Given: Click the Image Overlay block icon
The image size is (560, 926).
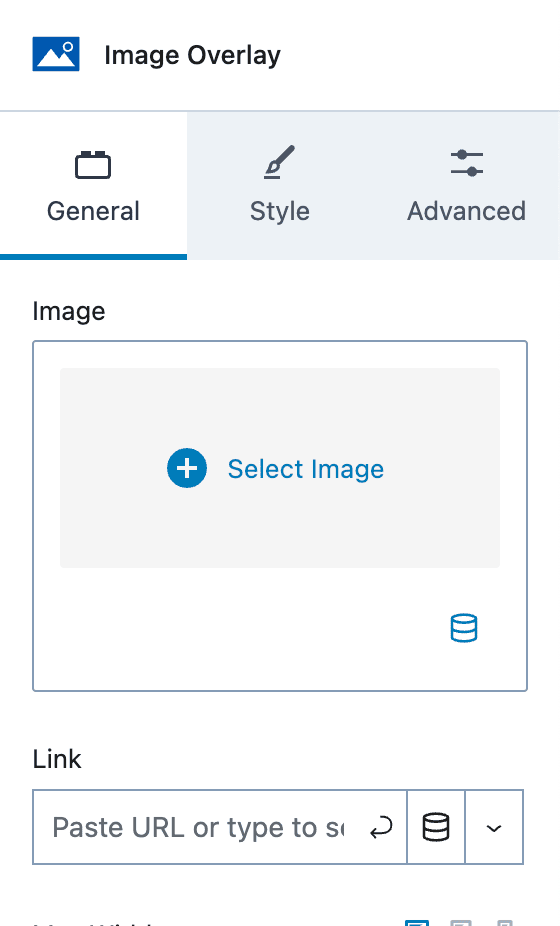Looking at the screenshot, I should [x=56, y=54].
